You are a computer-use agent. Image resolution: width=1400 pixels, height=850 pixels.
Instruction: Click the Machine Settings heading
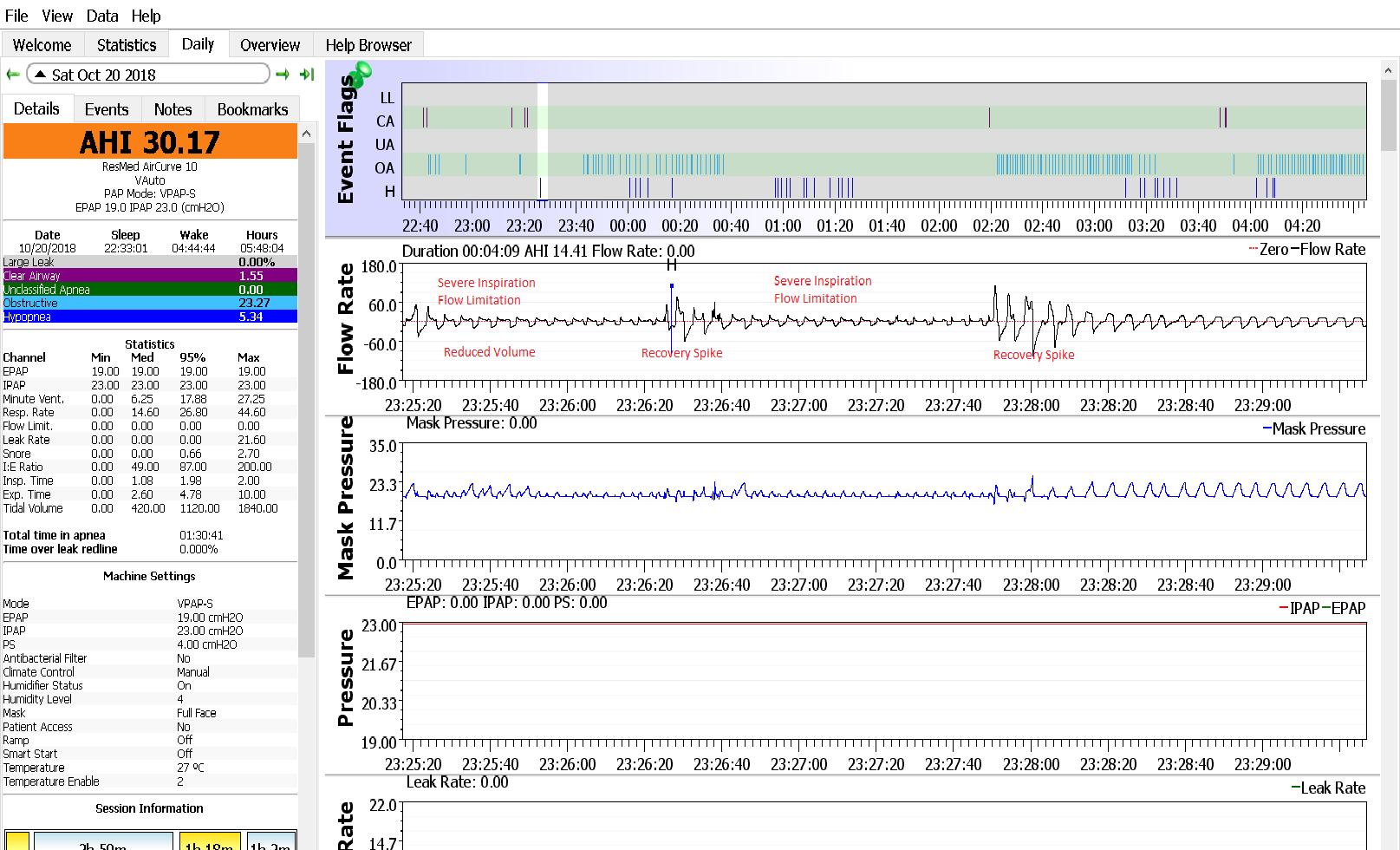149,576
